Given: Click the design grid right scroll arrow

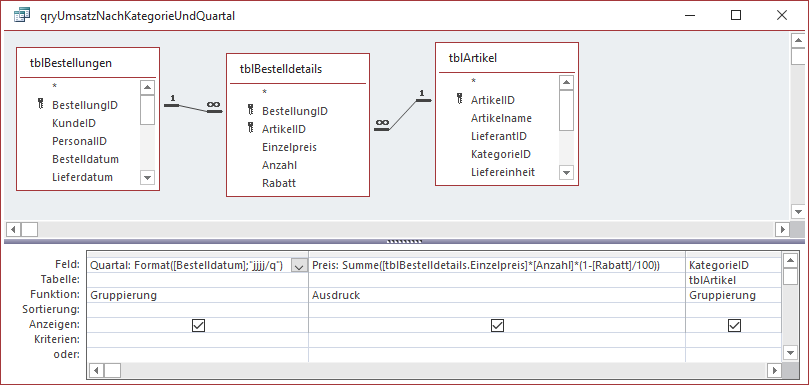Looking at the screenshot, I should pos(774,370).
